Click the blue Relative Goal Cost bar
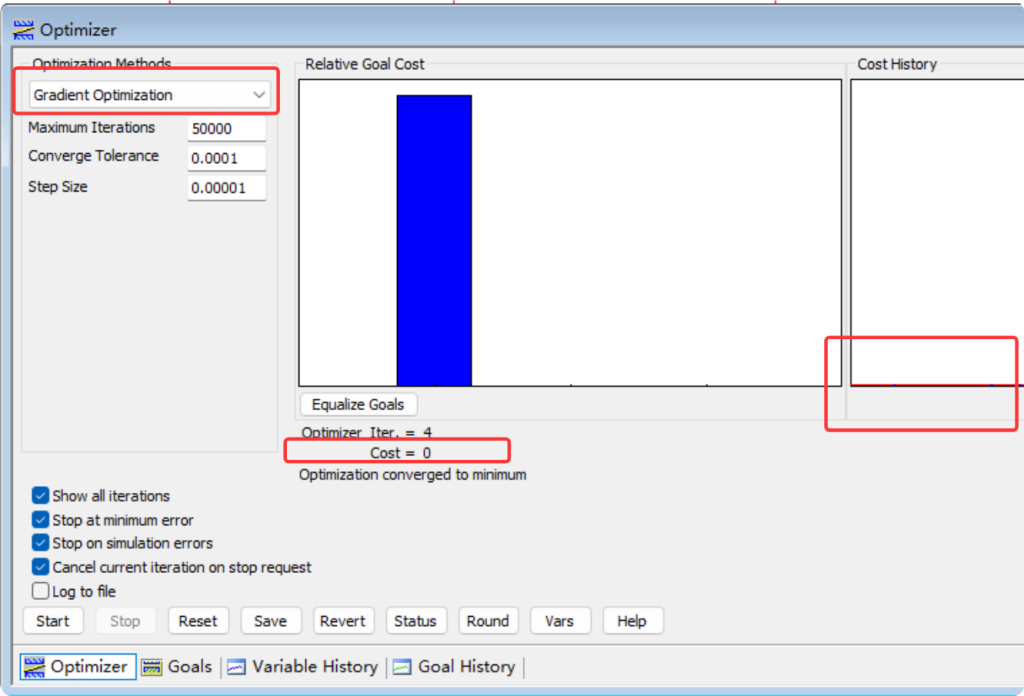The height and width of the screenshot is (696, 1024). [x=434, y=240]
